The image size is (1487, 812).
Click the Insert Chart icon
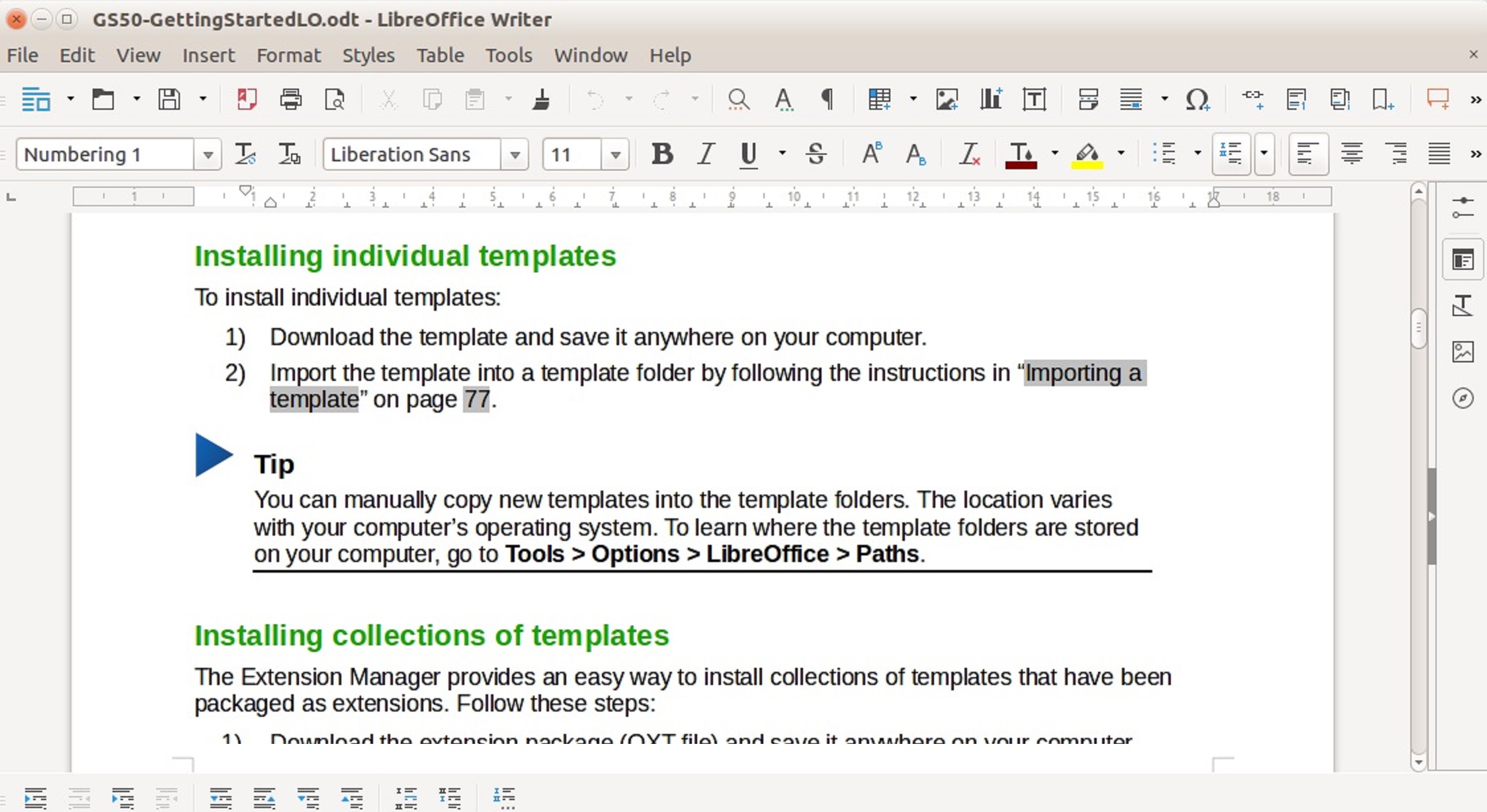point(990,100)
